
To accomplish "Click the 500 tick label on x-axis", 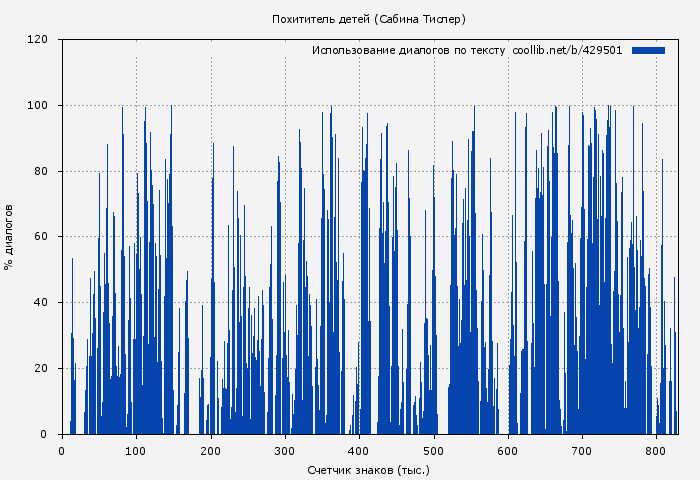I will click(434, 450).
